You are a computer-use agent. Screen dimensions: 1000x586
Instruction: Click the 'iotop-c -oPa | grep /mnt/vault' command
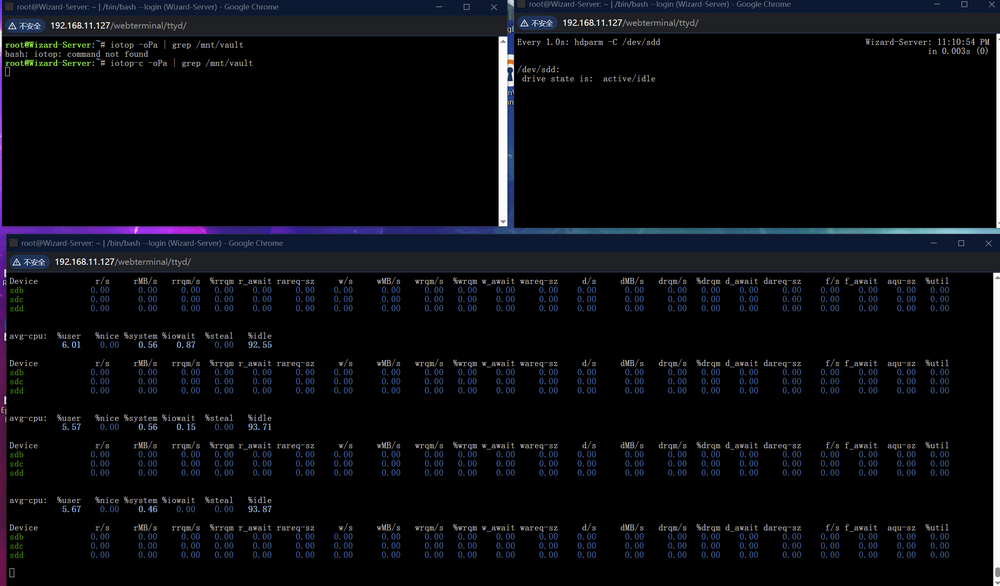182,63
